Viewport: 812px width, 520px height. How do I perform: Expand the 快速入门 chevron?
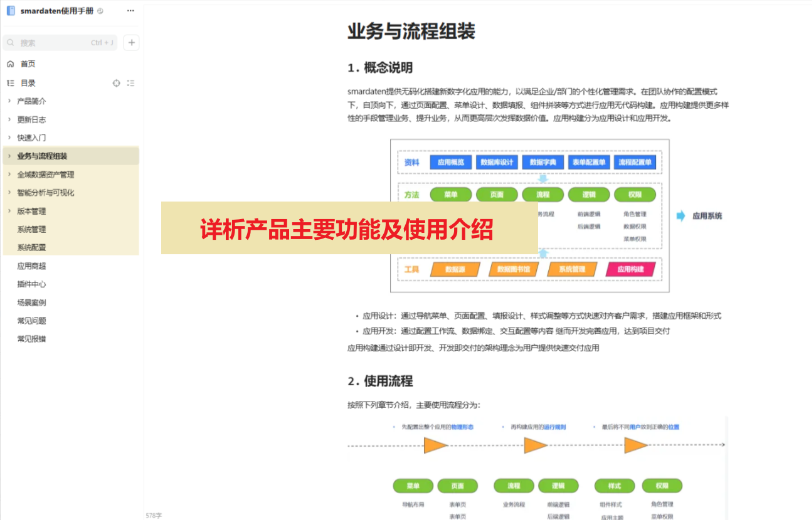[9, 137]
